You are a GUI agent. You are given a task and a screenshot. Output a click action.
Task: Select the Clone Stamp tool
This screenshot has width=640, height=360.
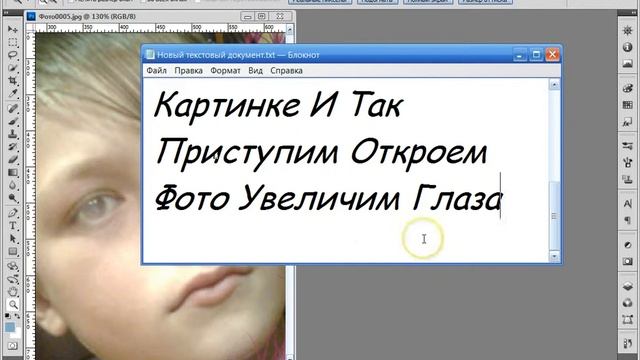pyautogui.click(x=13, y=134)
